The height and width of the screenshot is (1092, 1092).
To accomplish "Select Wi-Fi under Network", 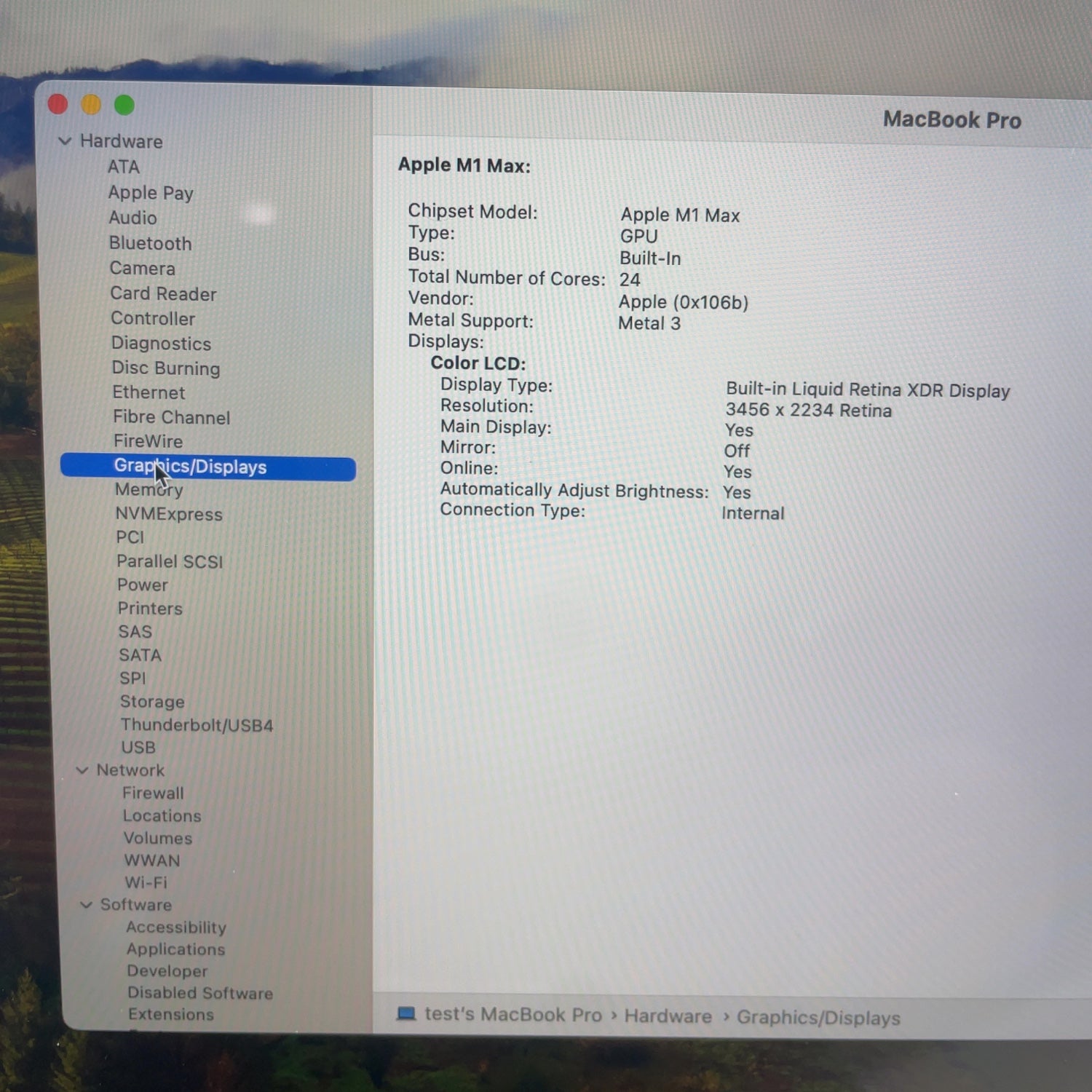I will [146, 882].
